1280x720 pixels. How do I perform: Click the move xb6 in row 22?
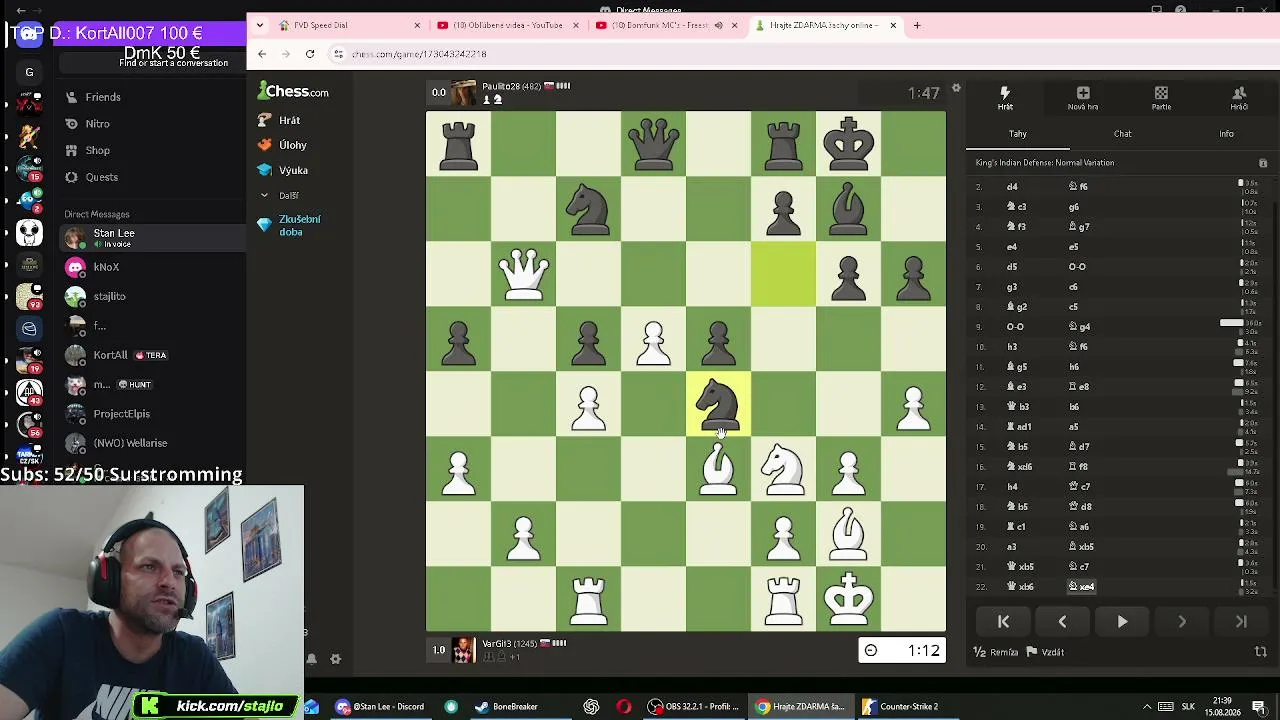coord(1020,587)
